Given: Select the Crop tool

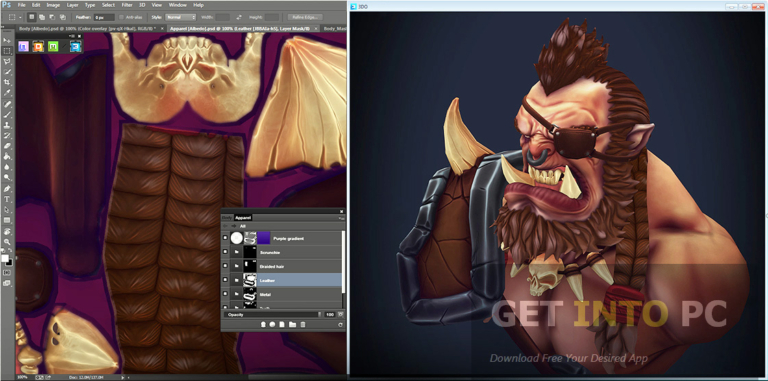Looking at the screenshot, I should 7,82.
